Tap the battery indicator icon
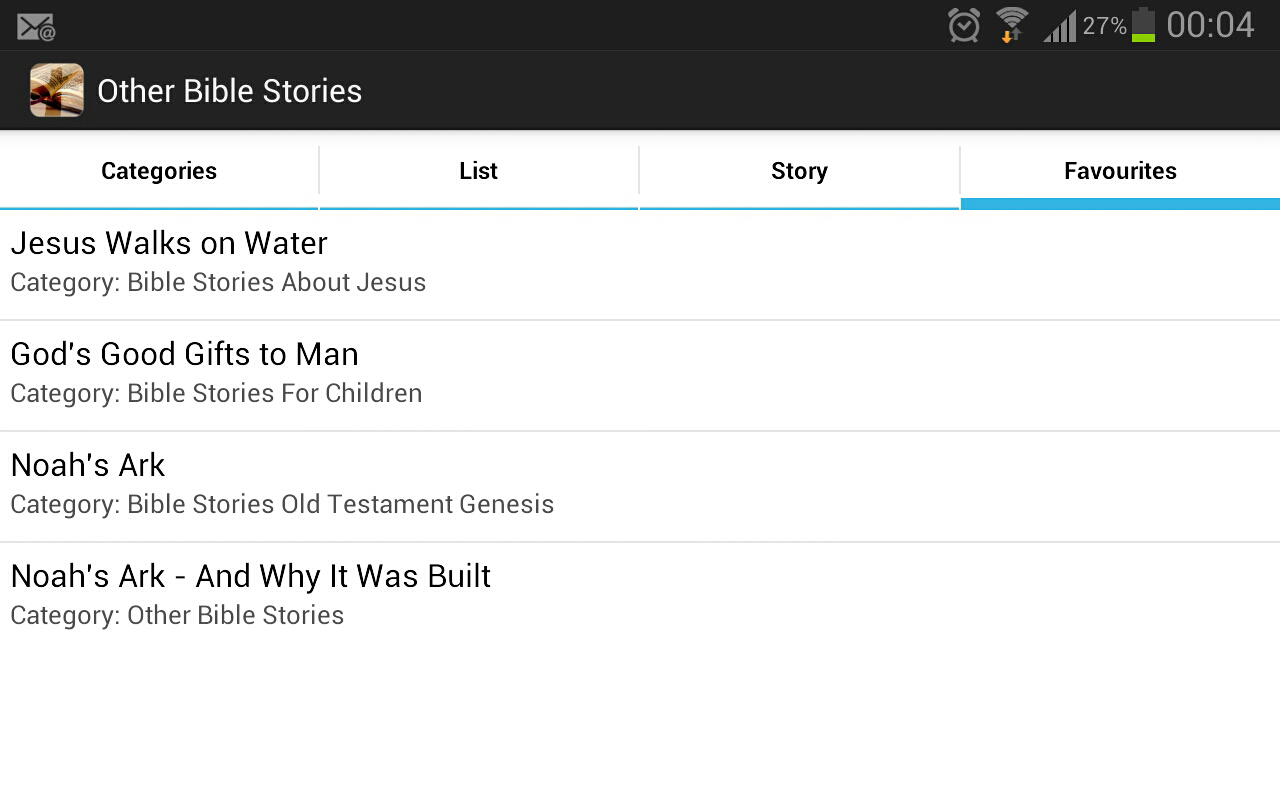Viewport: 1280px width, 800px height. 1143,25
